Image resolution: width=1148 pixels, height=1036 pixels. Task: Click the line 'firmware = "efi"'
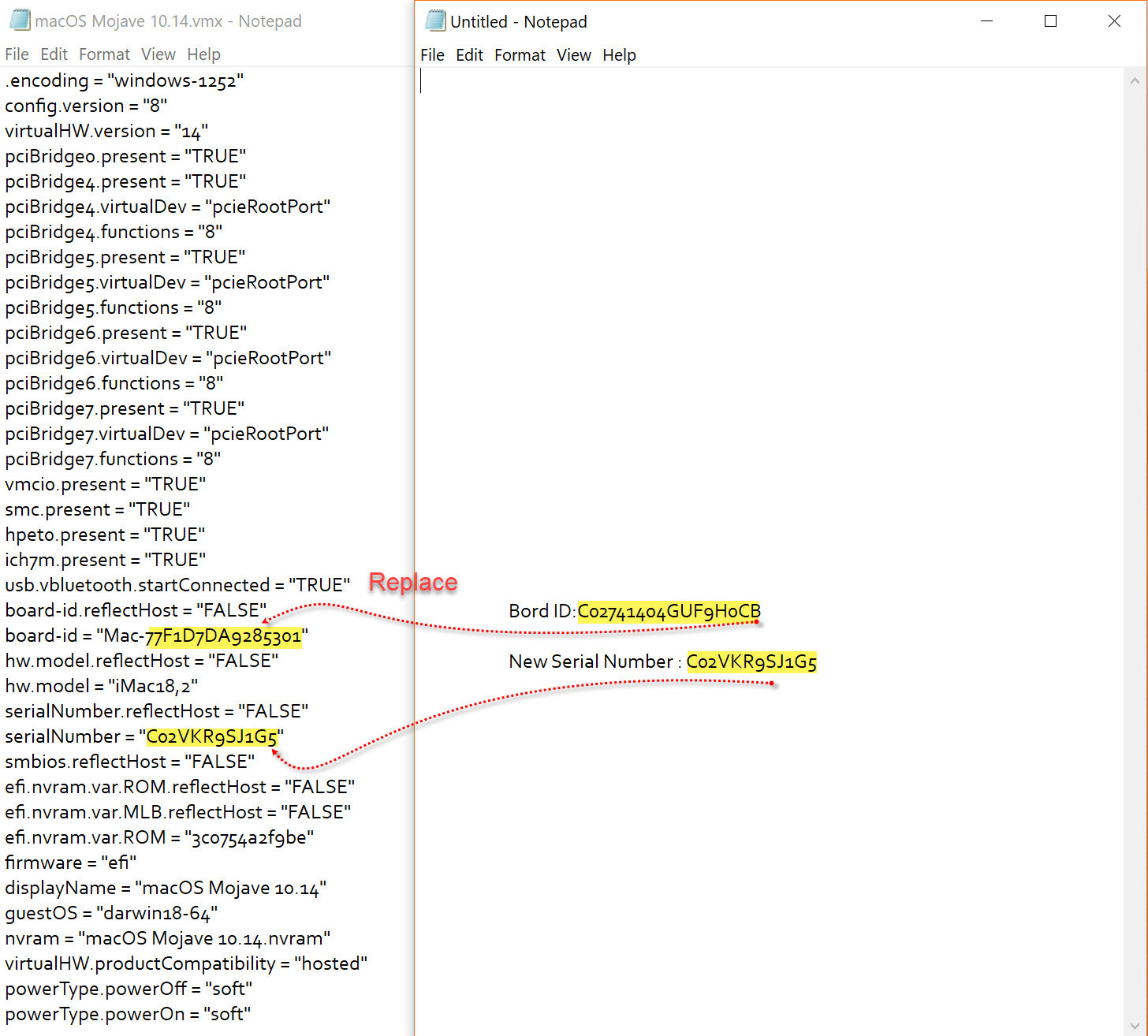tap(70, 863)
